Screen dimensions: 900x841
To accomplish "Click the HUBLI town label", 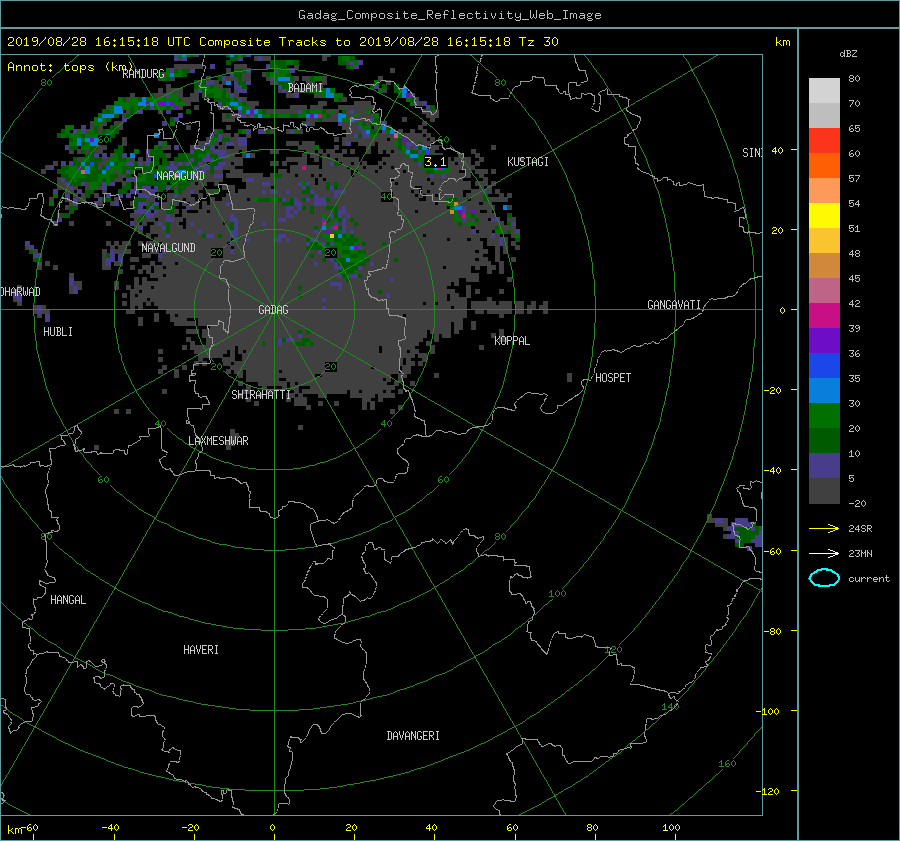I will [x=58, y=332].
